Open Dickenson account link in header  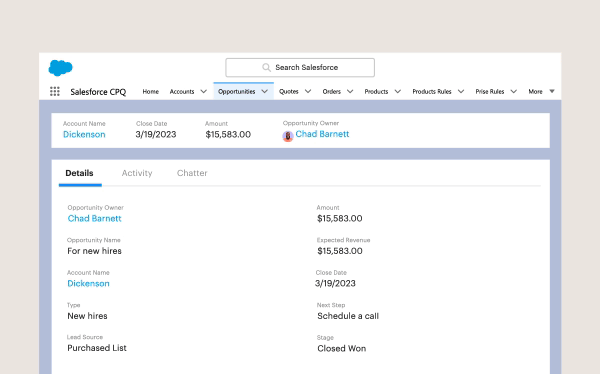click(84, 134)
